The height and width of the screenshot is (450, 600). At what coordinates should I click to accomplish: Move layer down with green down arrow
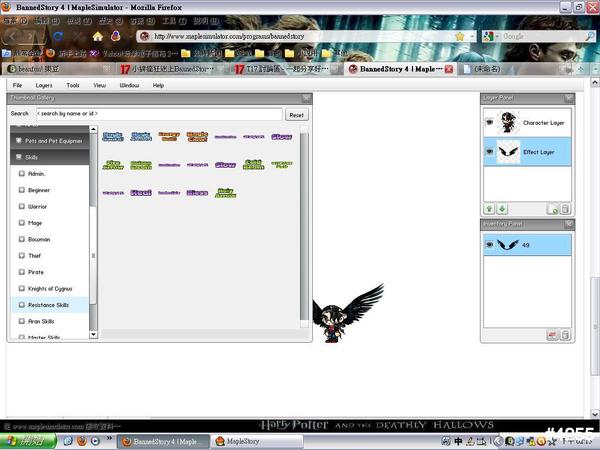tap(502, 209)
